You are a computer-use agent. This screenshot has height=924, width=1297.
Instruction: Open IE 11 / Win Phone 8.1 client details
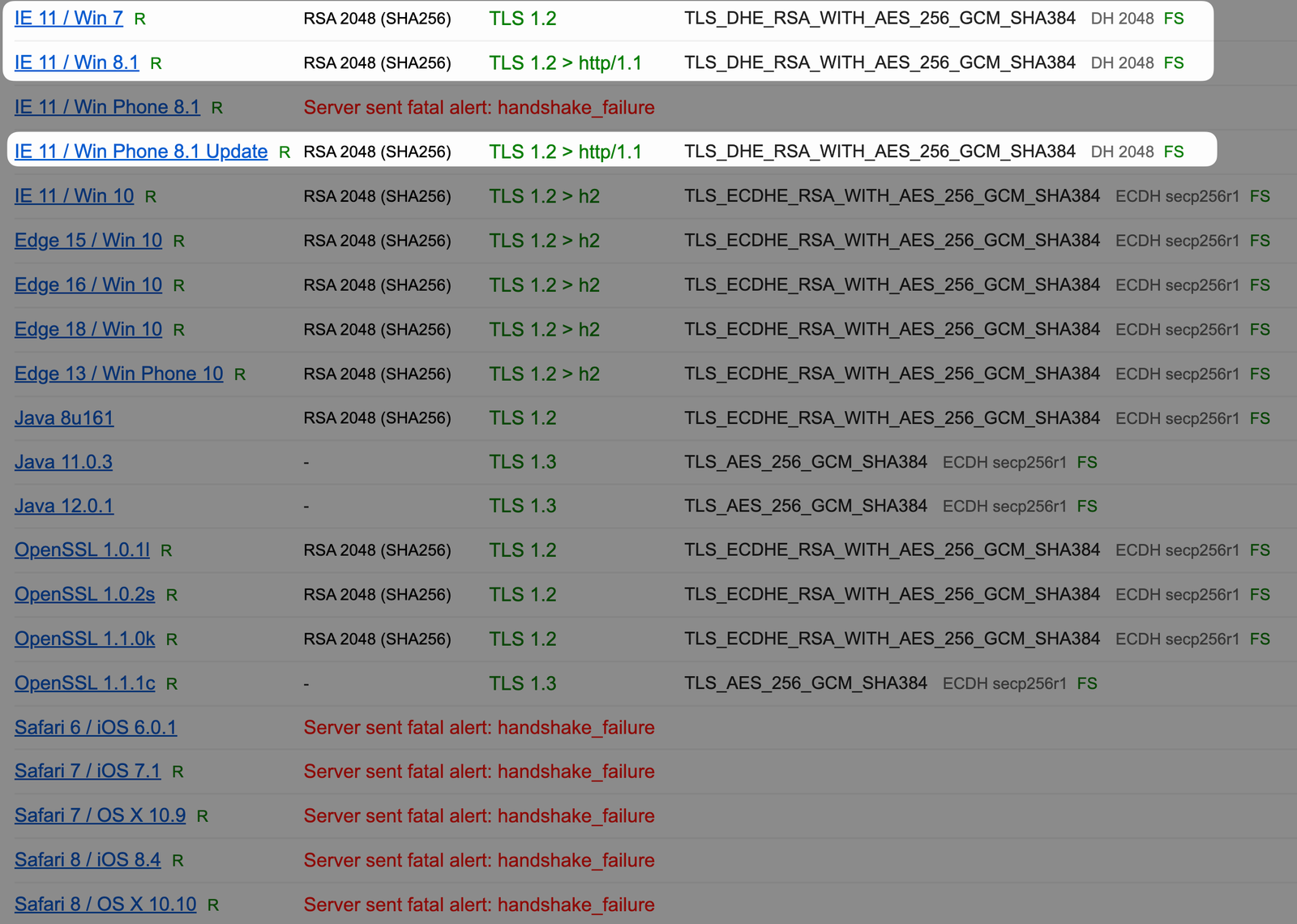coord(107,107)
